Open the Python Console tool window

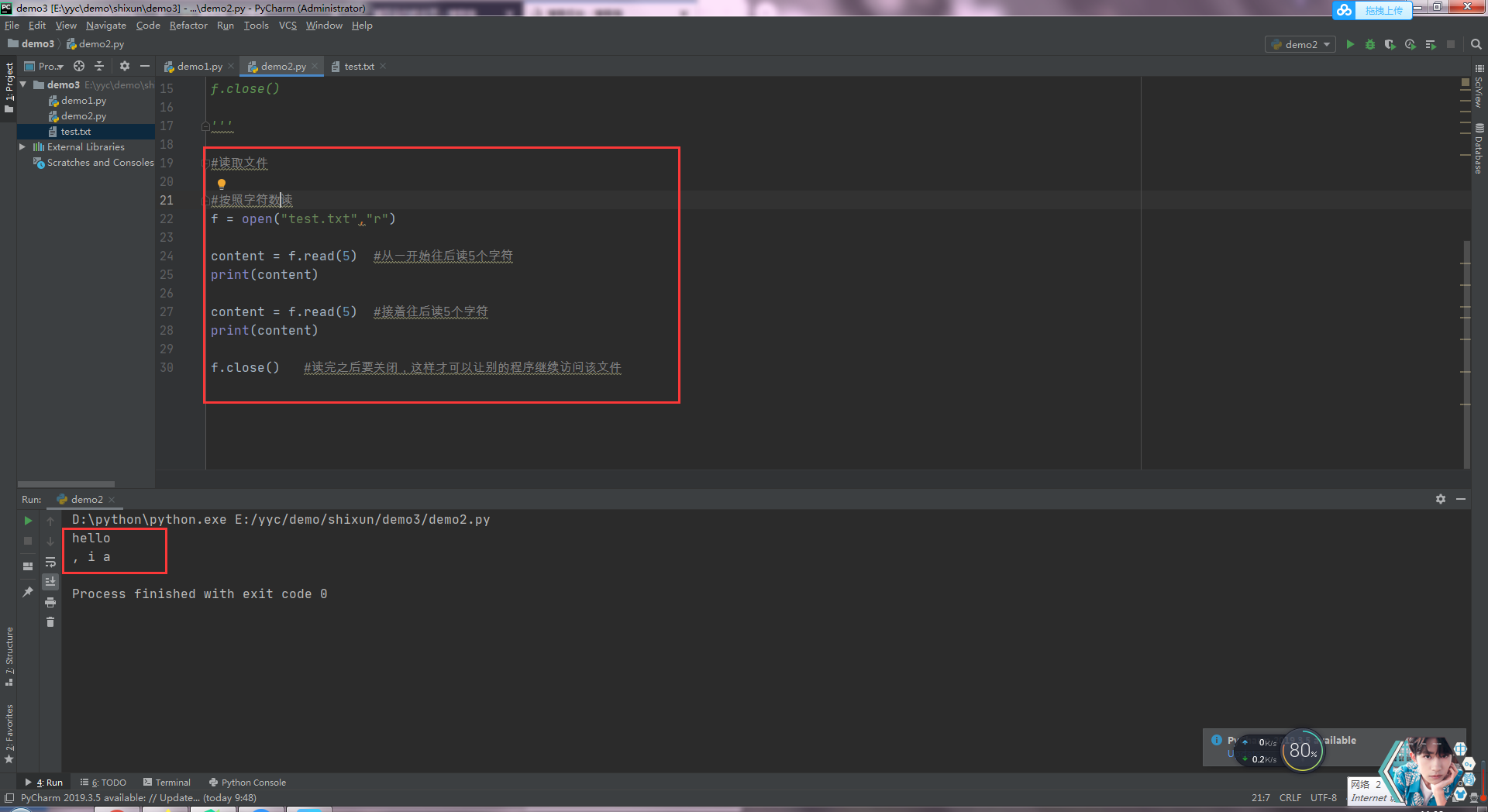pos(247,783)
